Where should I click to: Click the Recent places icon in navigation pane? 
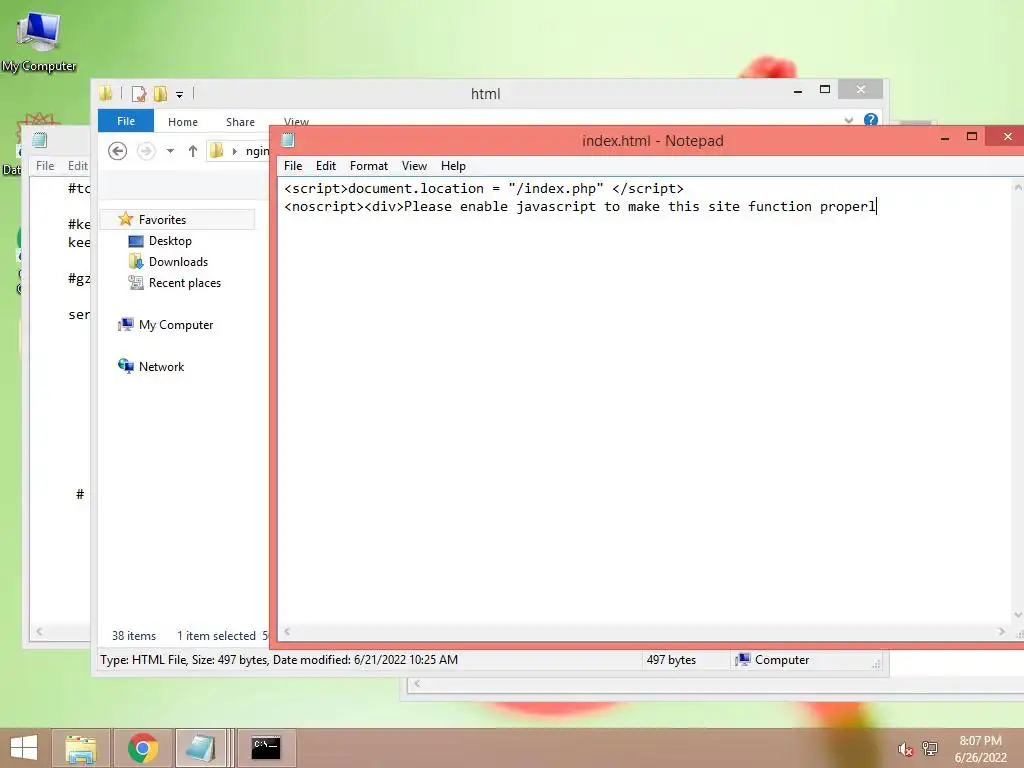136,283
